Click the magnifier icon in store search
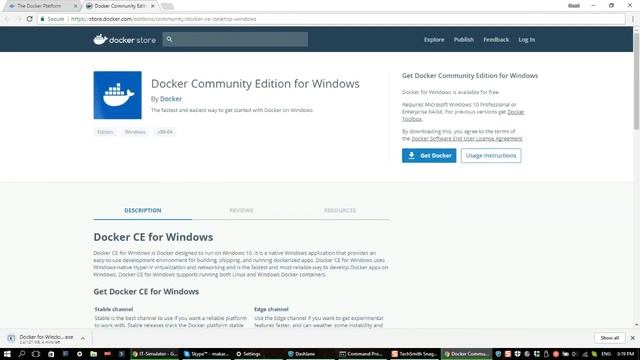 pyautogui.click(x=169, y=39)
